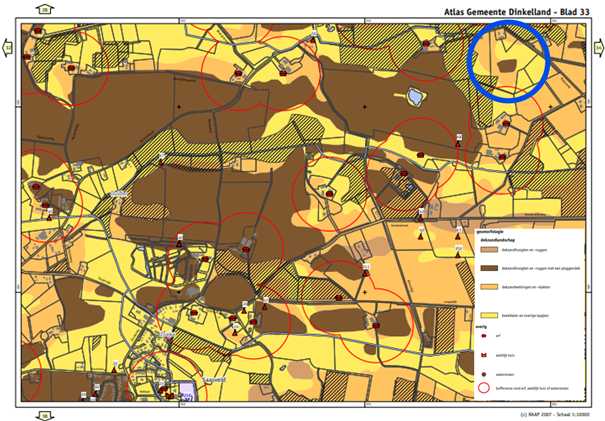Go to adjacent map sheet 34 on right

[x=598, y=48]
